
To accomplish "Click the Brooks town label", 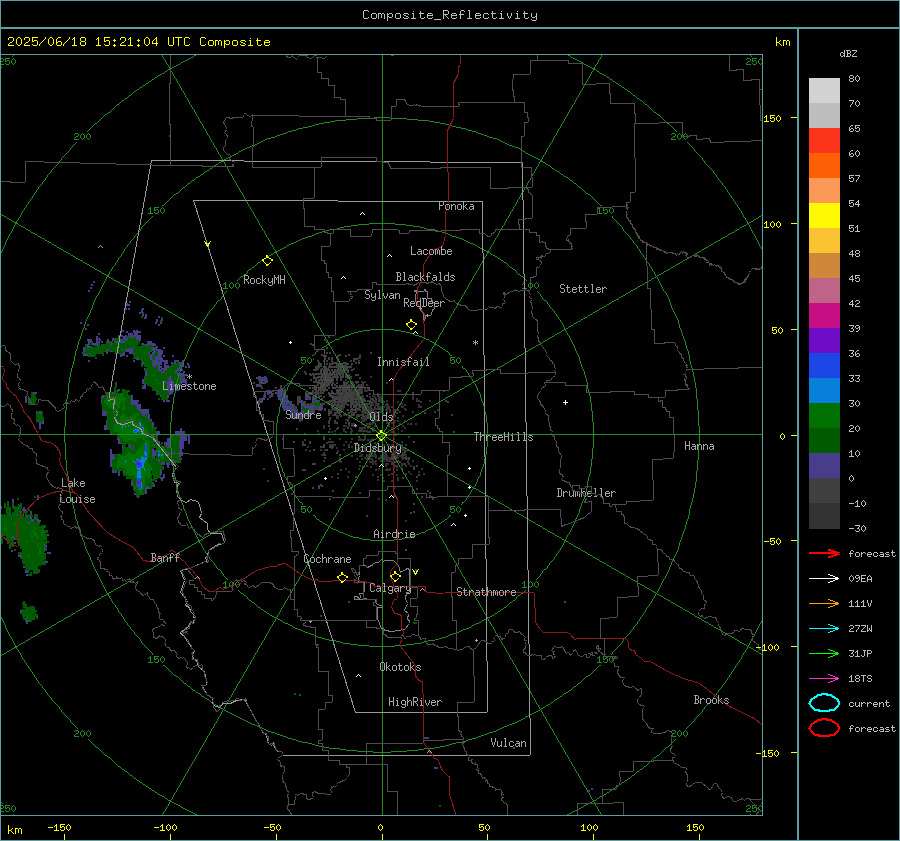I will [711, 700].
